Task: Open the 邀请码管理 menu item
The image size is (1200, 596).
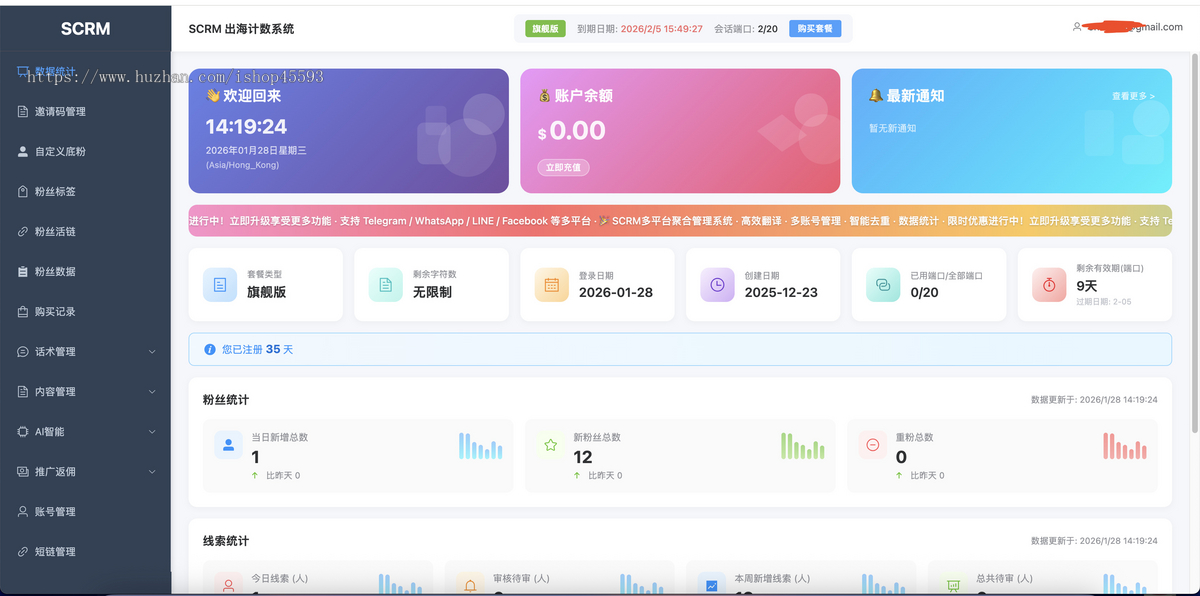Action: coord(85,112)
